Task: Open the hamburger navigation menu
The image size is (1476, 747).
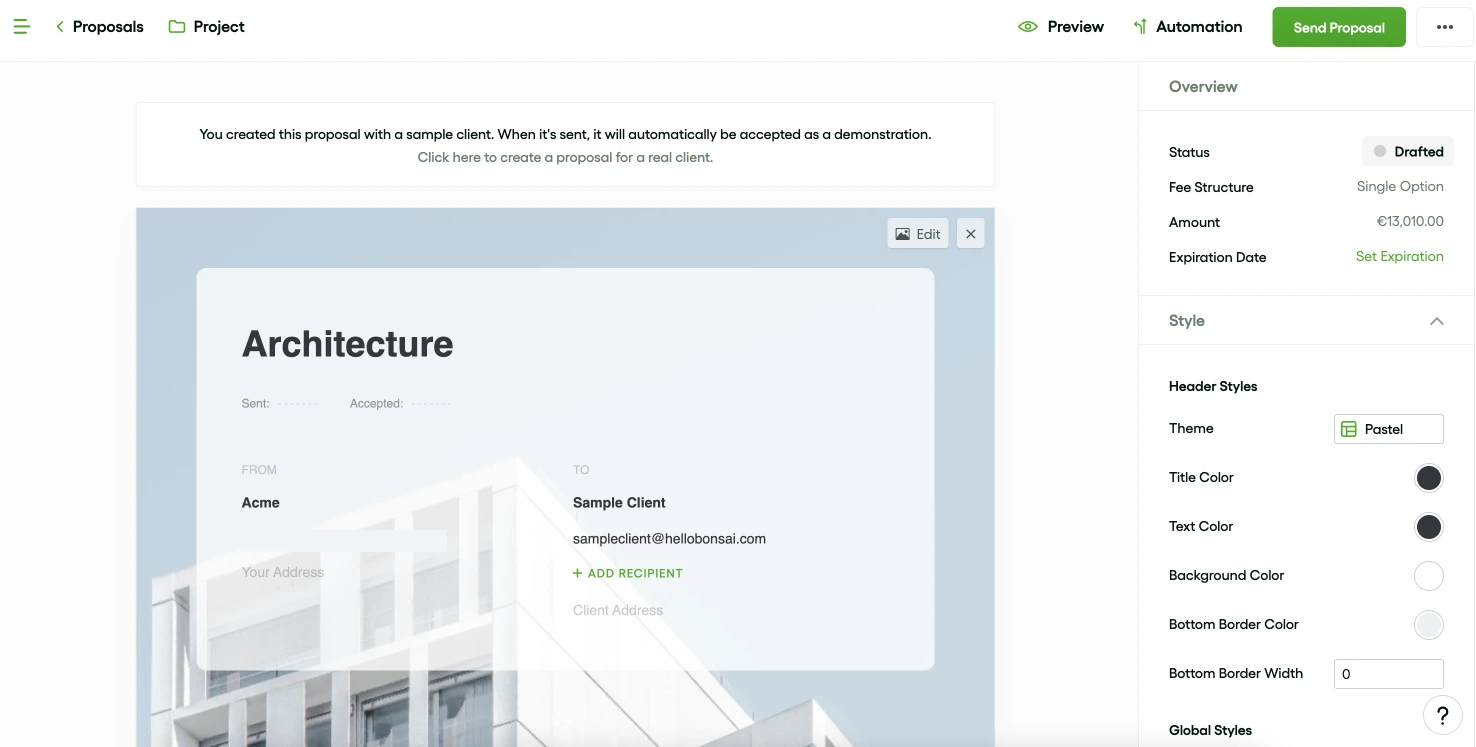Action: click(21, 26)
